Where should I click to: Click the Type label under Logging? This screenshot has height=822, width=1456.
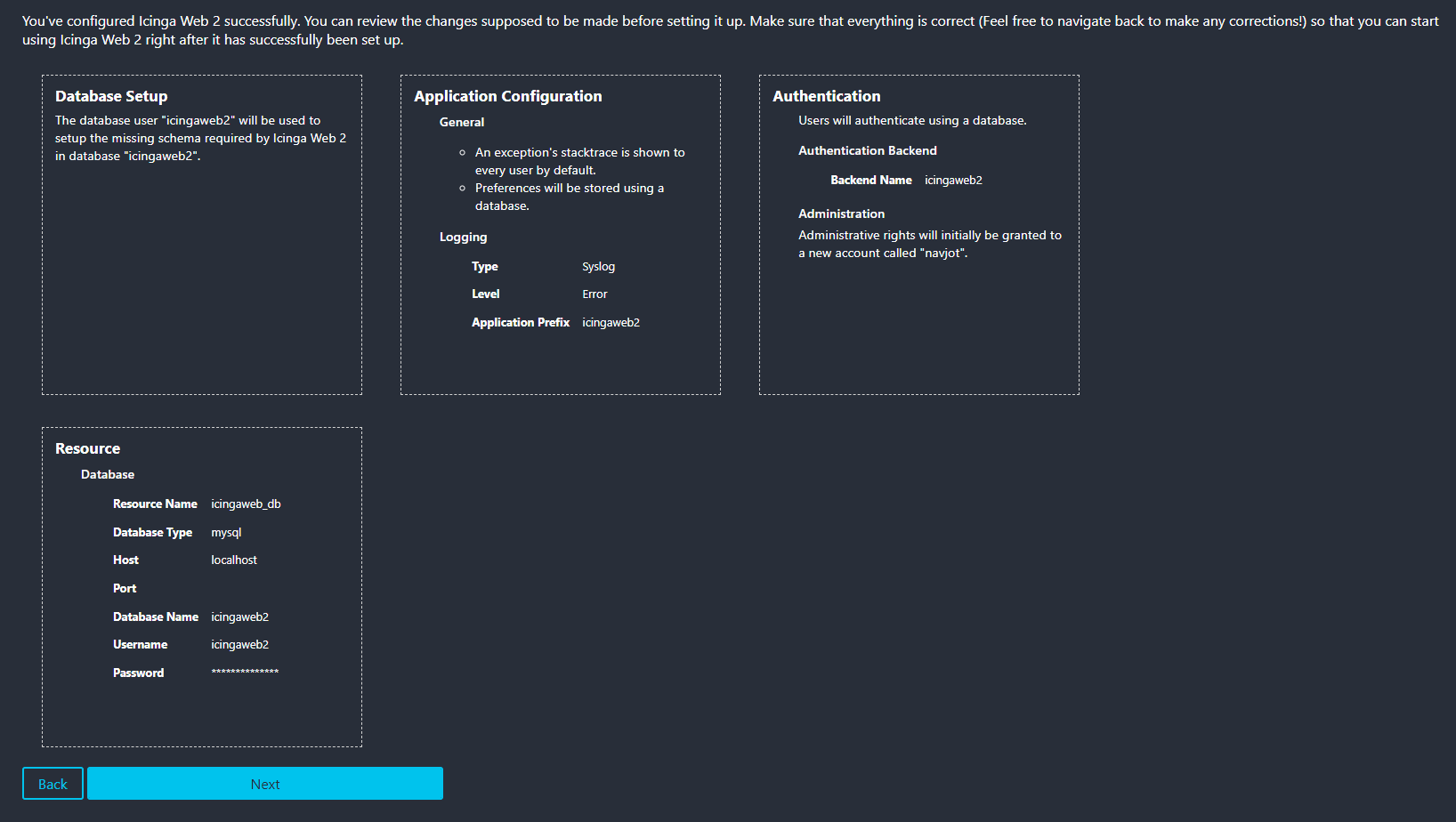pyautogui.click(x=485, y=266)
